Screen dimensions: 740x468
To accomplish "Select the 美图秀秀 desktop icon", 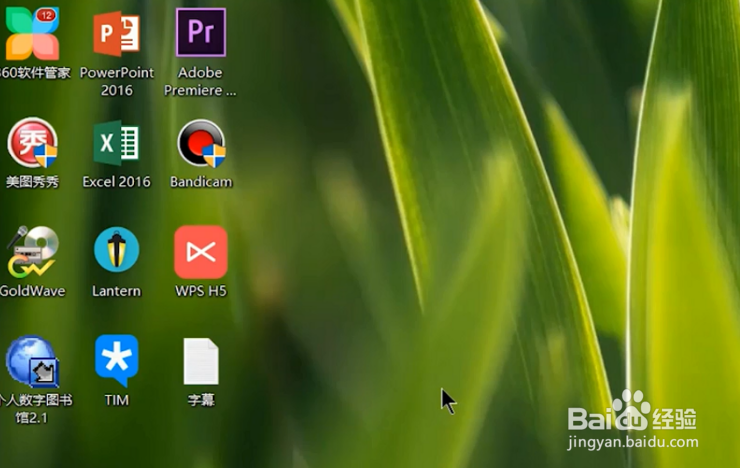I will tap(32, 143).
